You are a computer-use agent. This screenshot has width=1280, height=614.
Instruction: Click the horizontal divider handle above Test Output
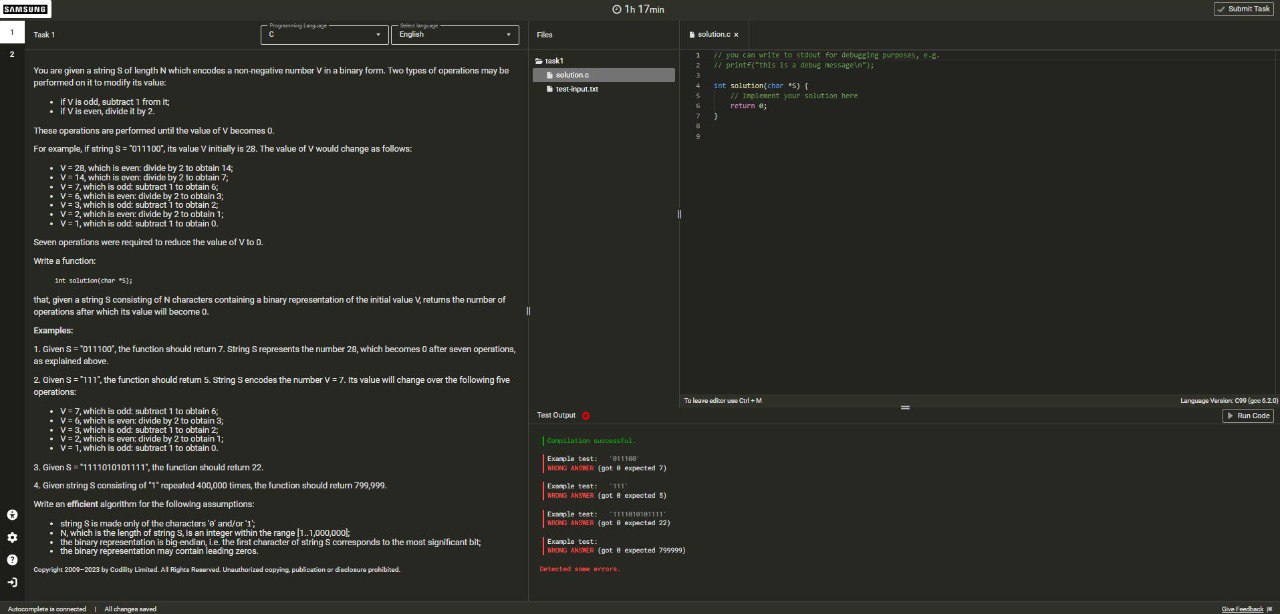(904, 407)
